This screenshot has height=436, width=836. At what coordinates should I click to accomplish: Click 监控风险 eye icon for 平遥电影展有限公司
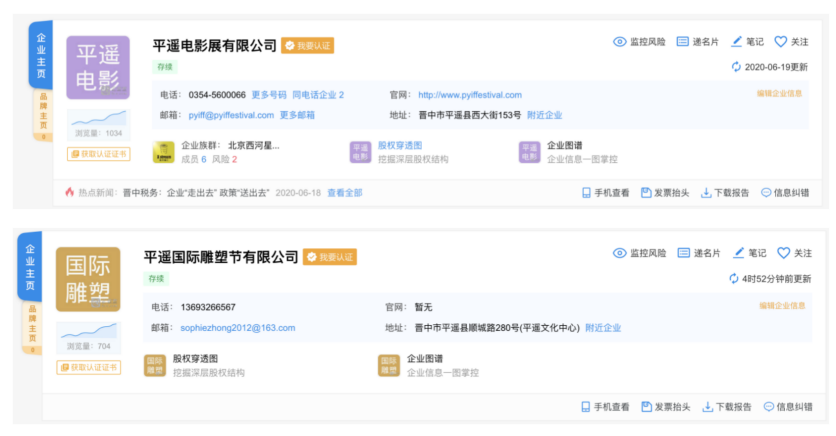click(x=620, y=42)
